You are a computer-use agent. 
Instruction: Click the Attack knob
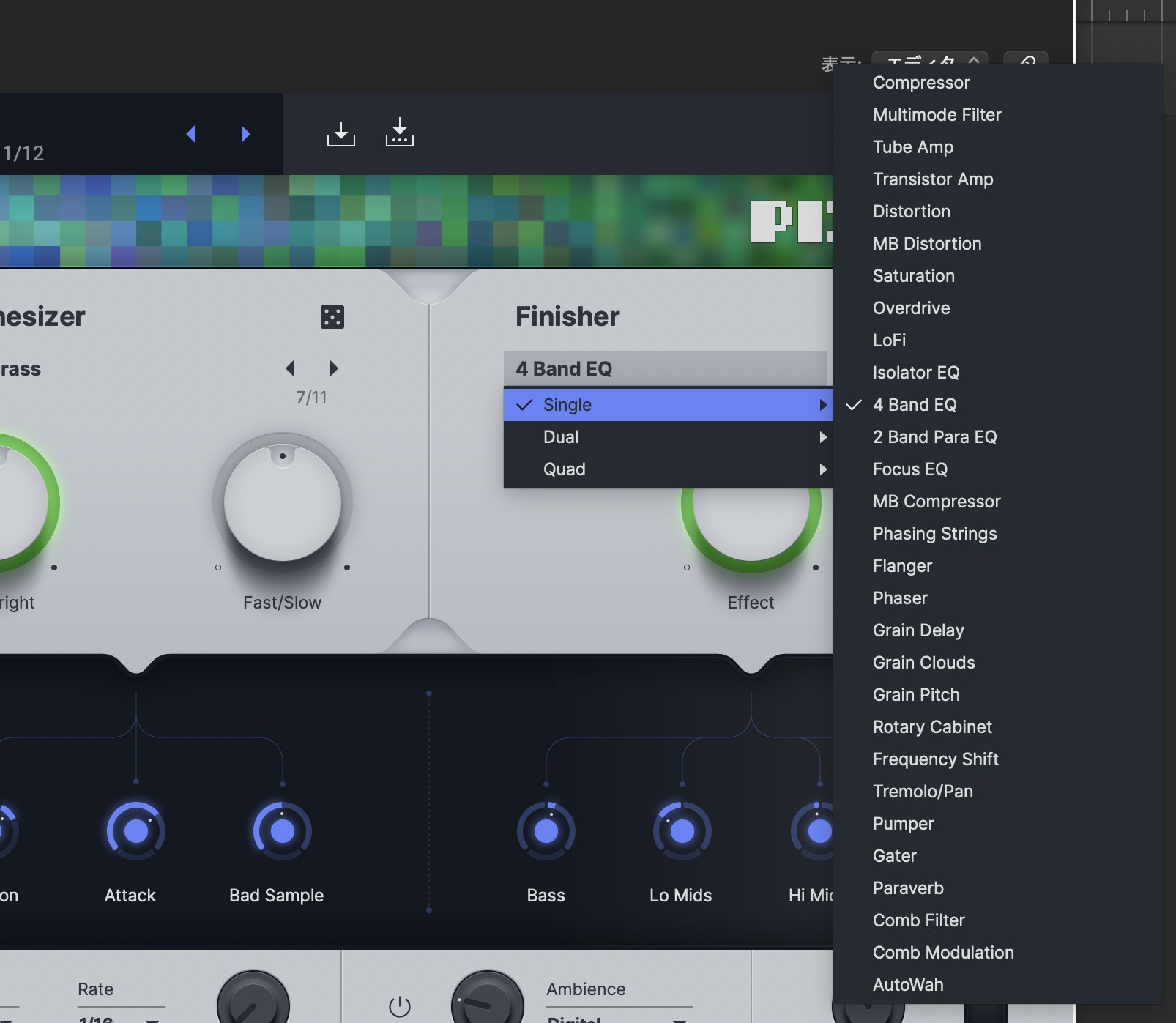pos(136,831)
